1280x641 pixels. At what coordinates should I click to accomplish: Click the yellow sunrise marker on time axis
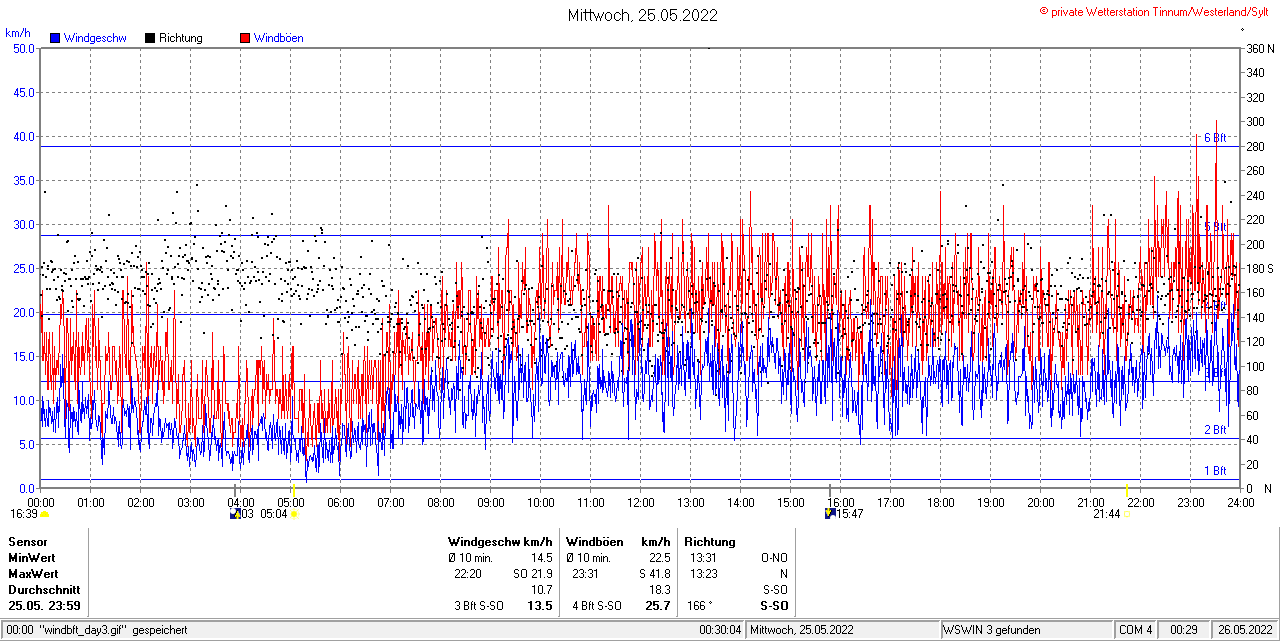point(293,491)
